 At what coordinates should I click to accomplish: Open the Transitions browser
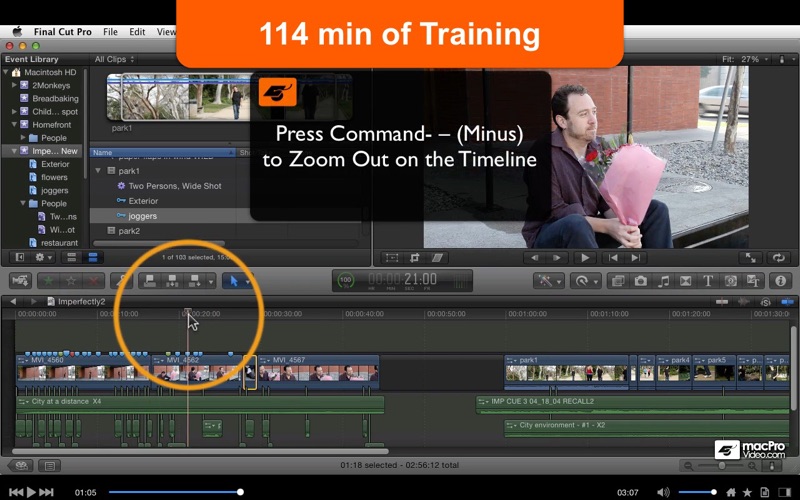tap(685, 281)
